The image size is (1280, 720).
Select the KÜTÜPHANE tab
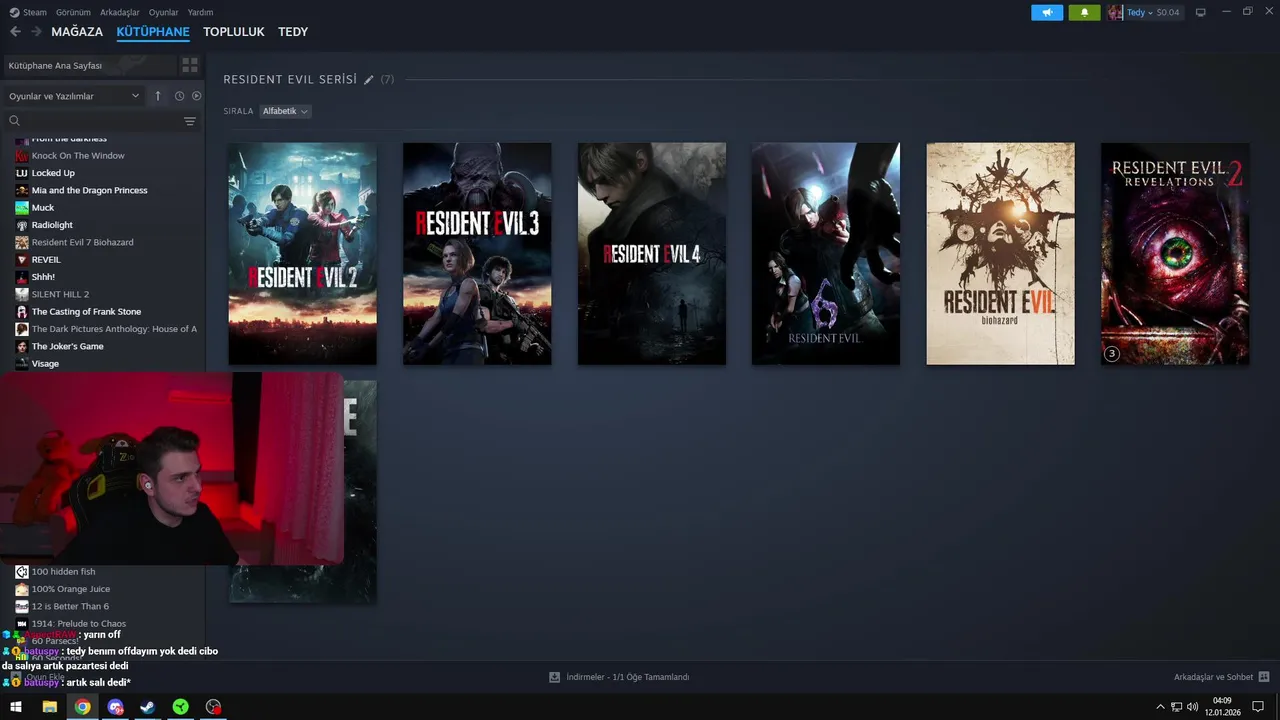(153, 32)
